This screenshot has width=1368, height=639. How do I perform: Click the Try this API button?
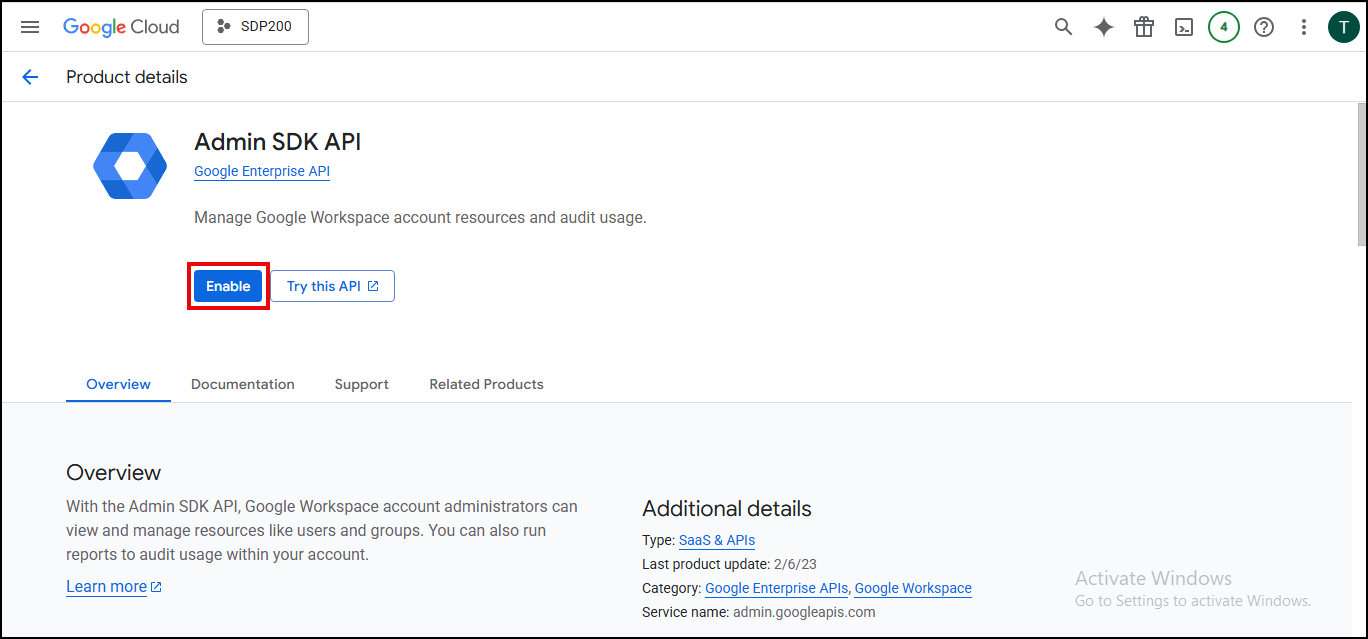click(x=332, y=286)
